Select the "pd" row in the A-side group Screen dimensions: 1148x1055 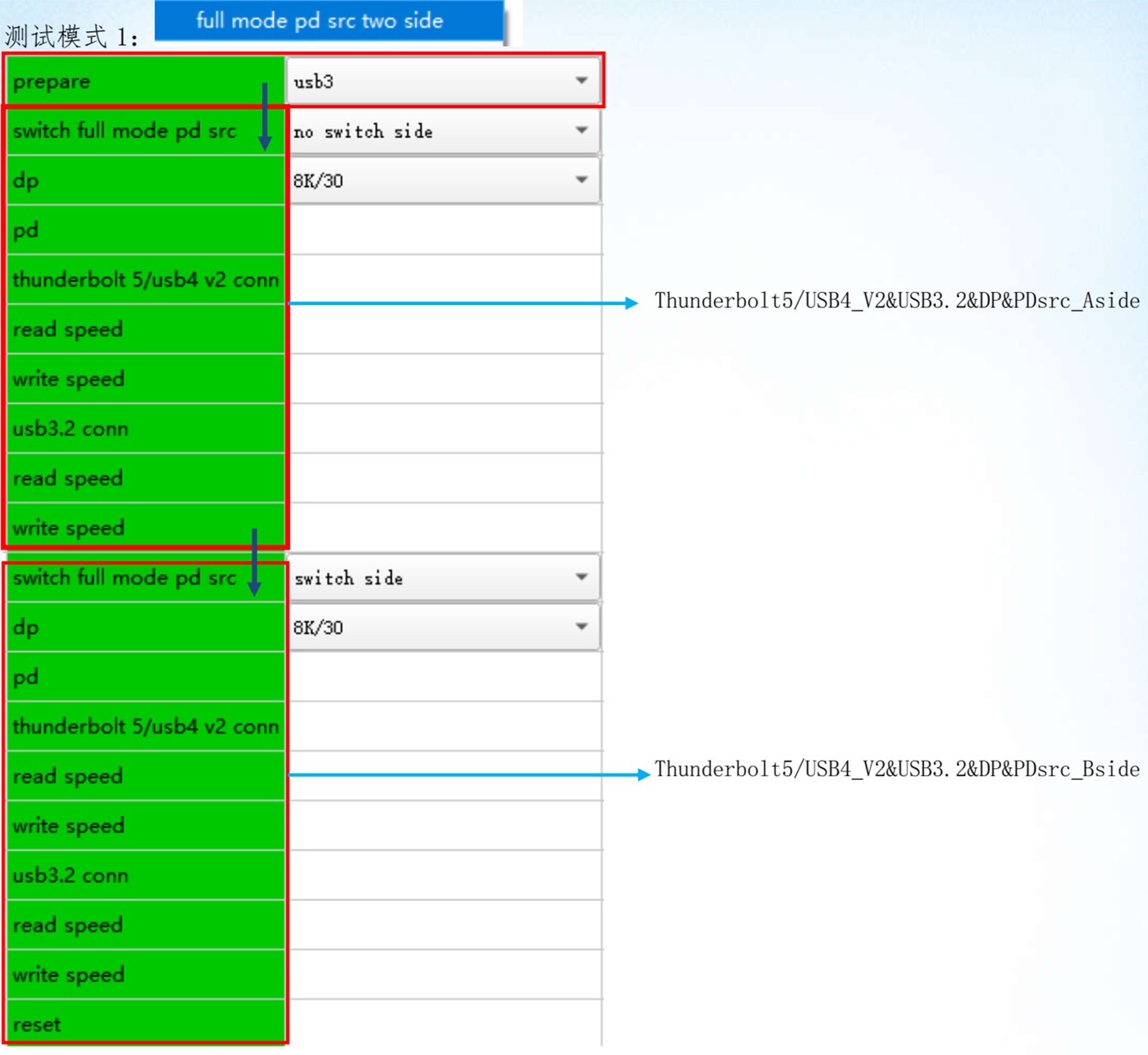pos(145,230)
